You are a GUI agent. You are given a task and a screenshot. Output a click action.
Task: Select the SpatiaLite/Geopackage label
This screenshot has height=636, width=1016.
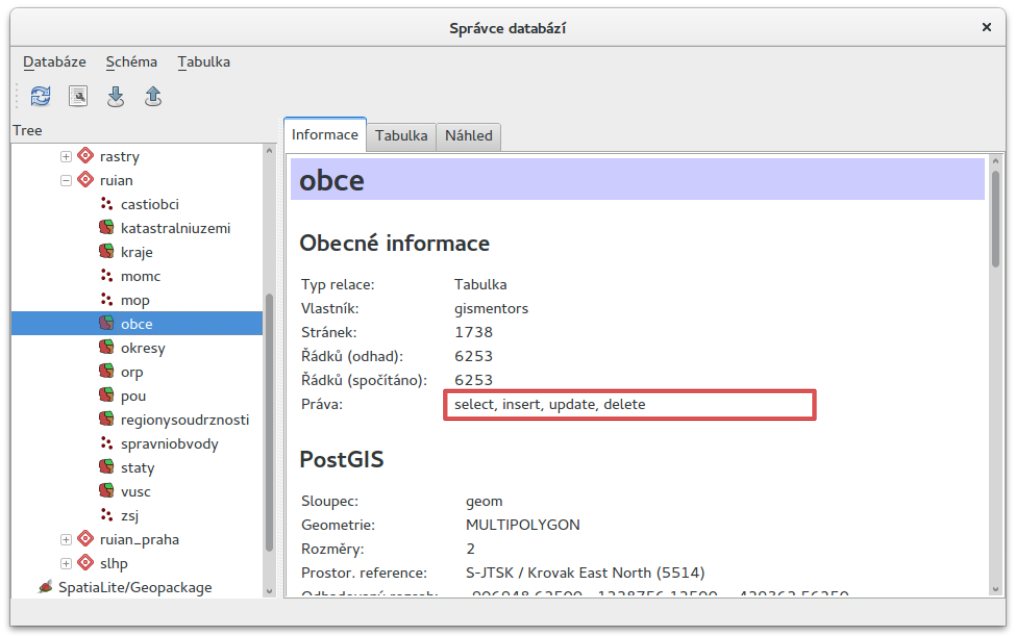pyautogui.click(x=135, y=587)
